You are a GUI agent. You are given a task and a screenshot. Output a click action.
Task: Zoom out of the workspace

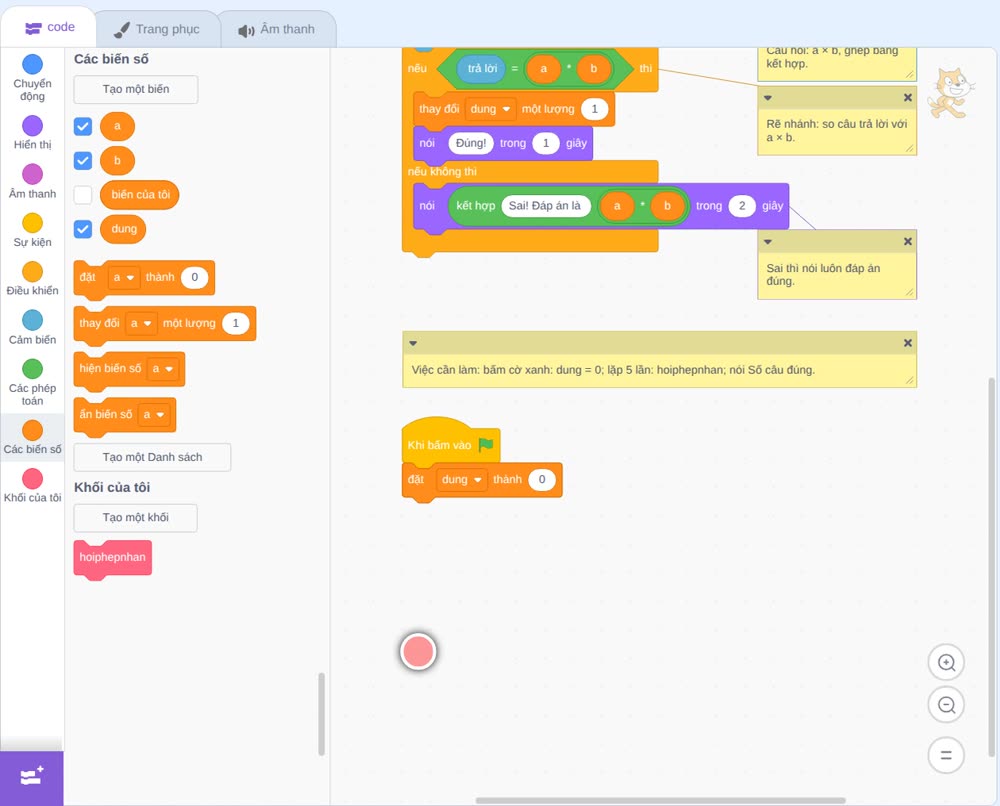pyautogui.click(x=946, y=705)
